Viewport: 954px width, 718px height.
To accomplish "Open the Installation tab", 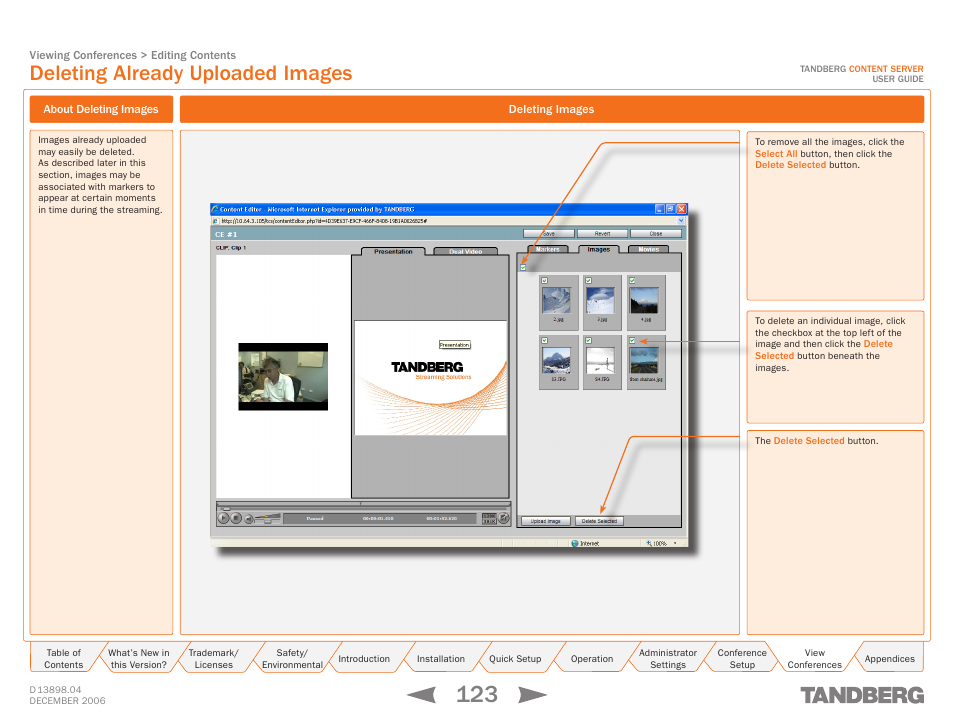I will (440, 658).
